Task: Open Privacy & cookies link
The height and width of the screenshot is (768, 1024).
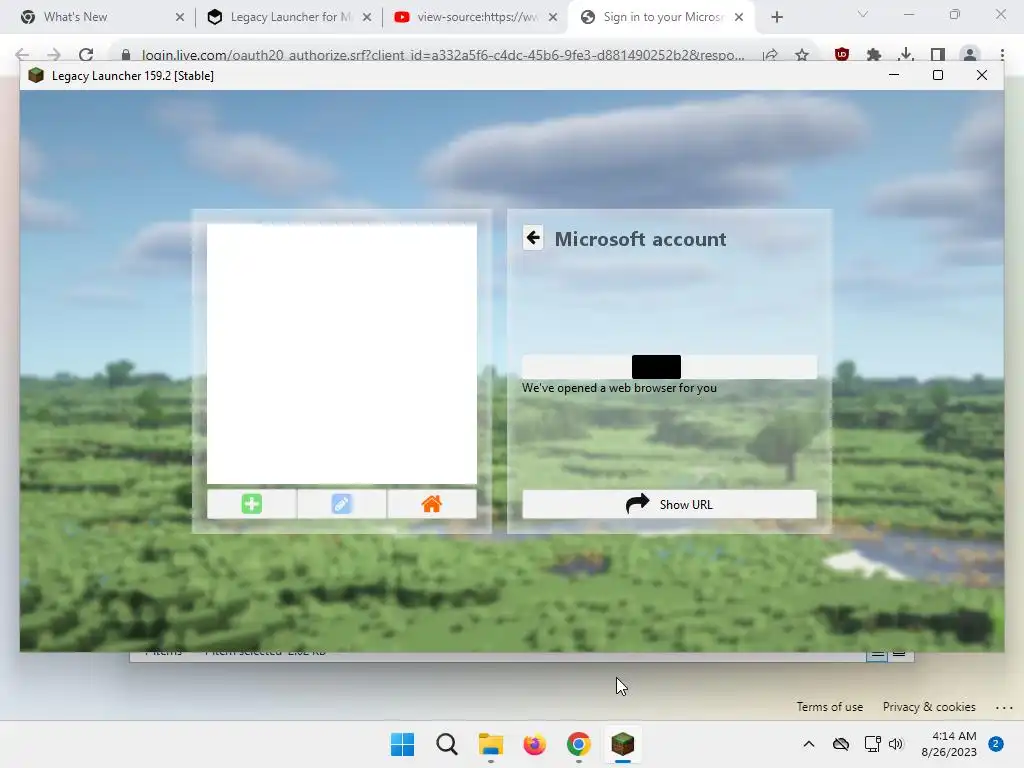Action: pos(929,707)
